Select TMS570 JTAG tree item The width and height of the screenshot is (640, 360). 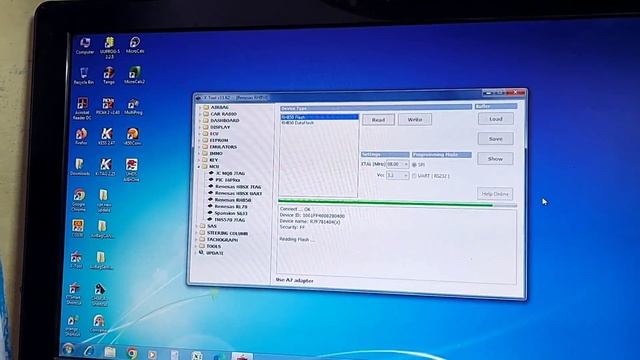point(227,220)
